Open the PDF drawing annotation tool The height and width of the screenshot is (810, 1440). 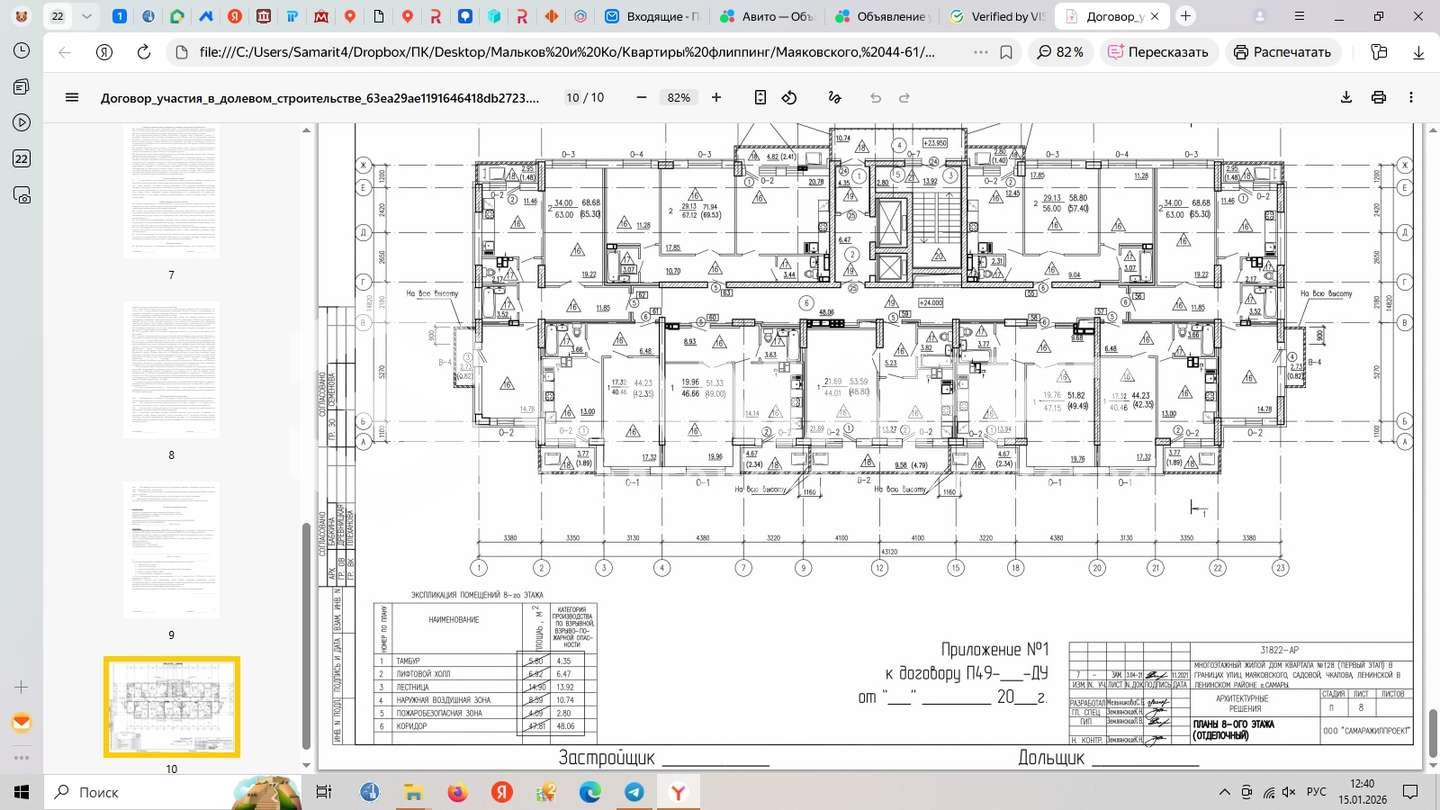point(835,97)
